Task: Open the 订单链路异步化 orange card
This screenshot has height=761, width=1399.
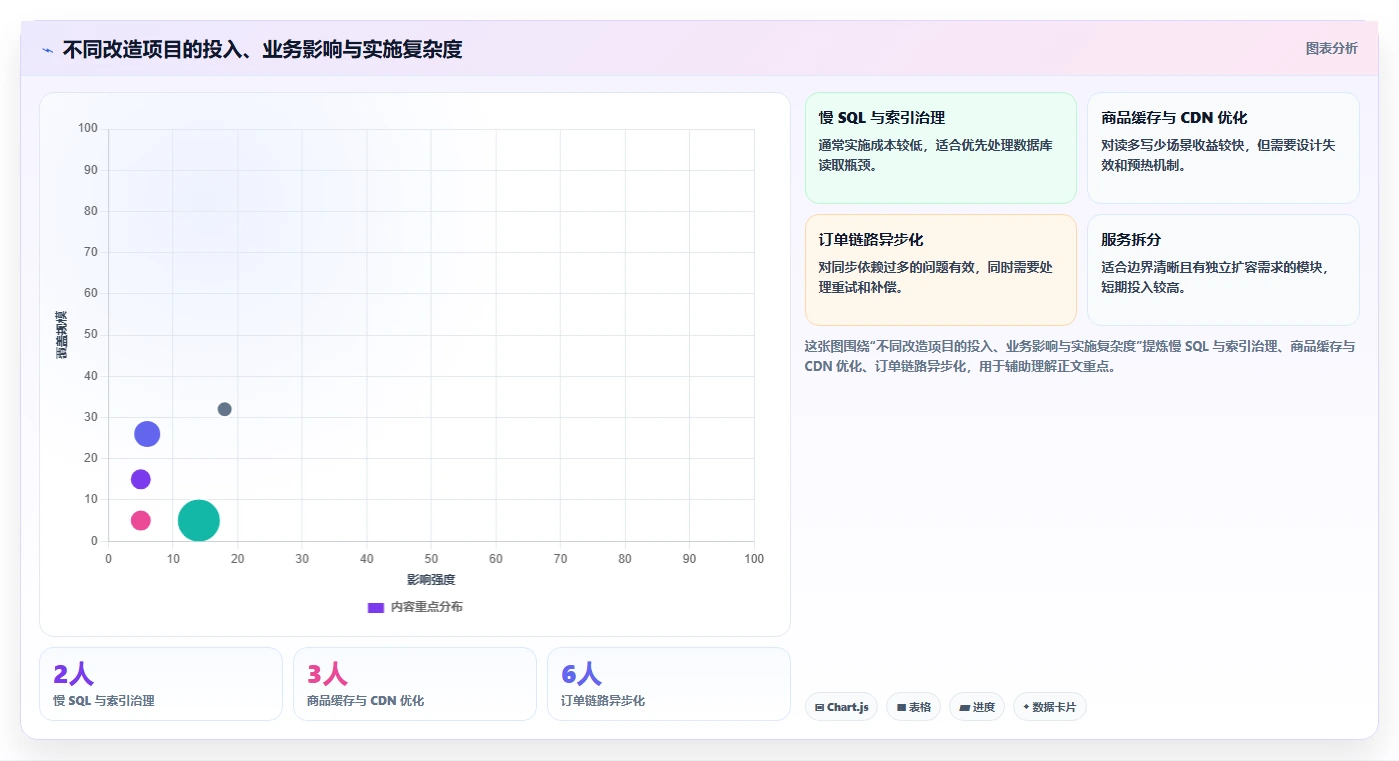Action: point(941,270)
